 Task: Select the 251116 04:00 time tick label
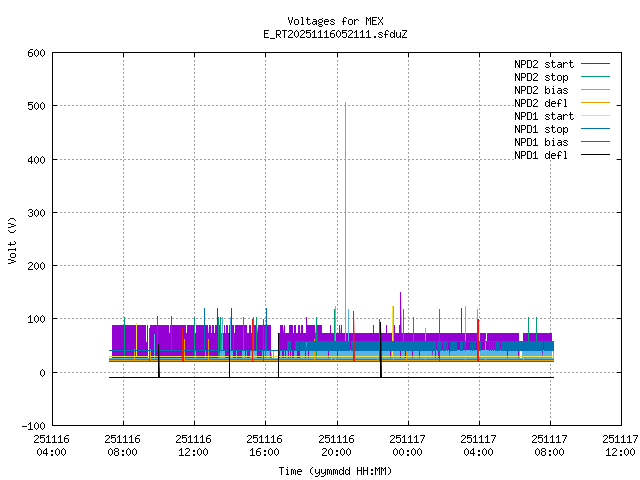51,445
